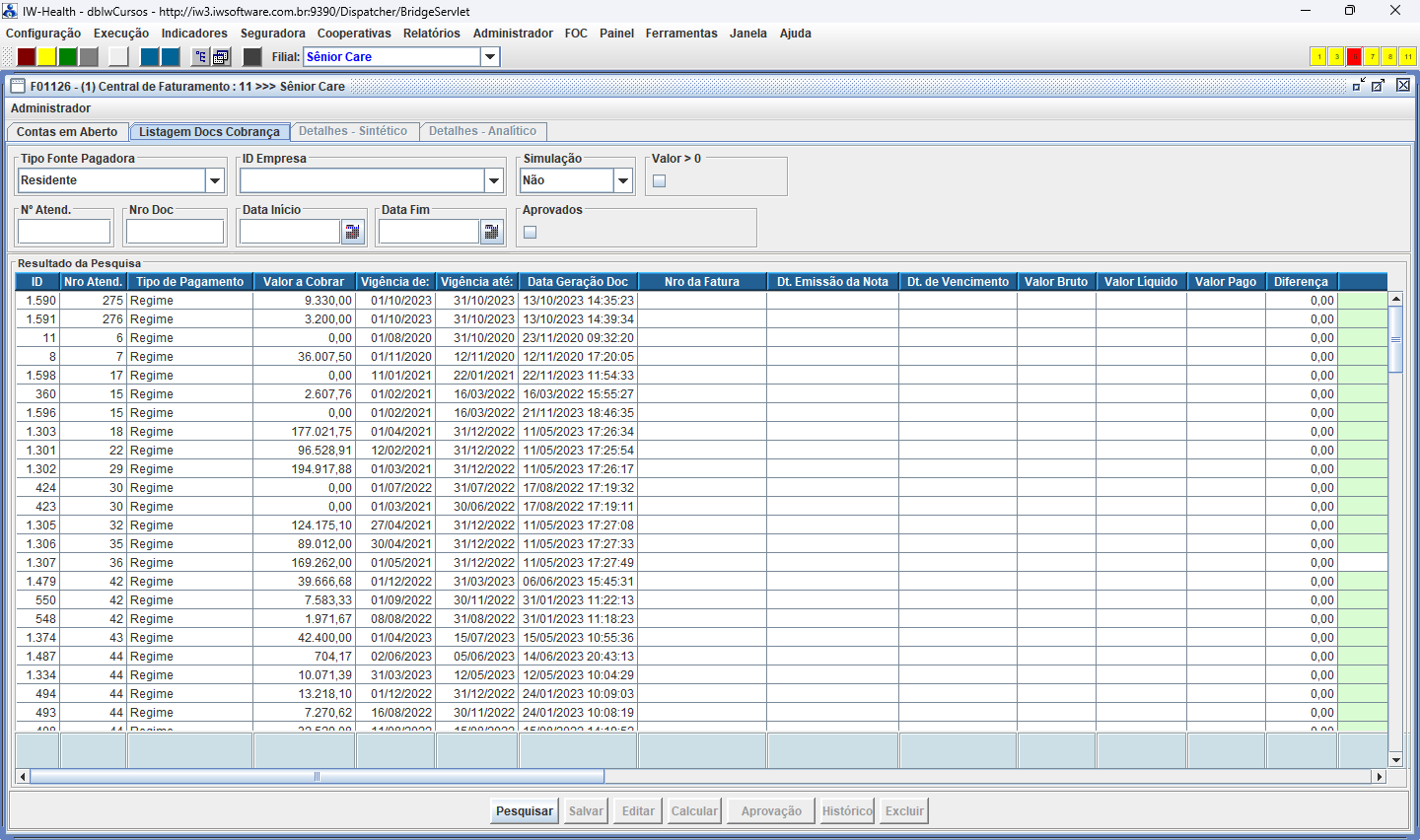
Task: Click the Histórico button
Action: tap(847, 811)
